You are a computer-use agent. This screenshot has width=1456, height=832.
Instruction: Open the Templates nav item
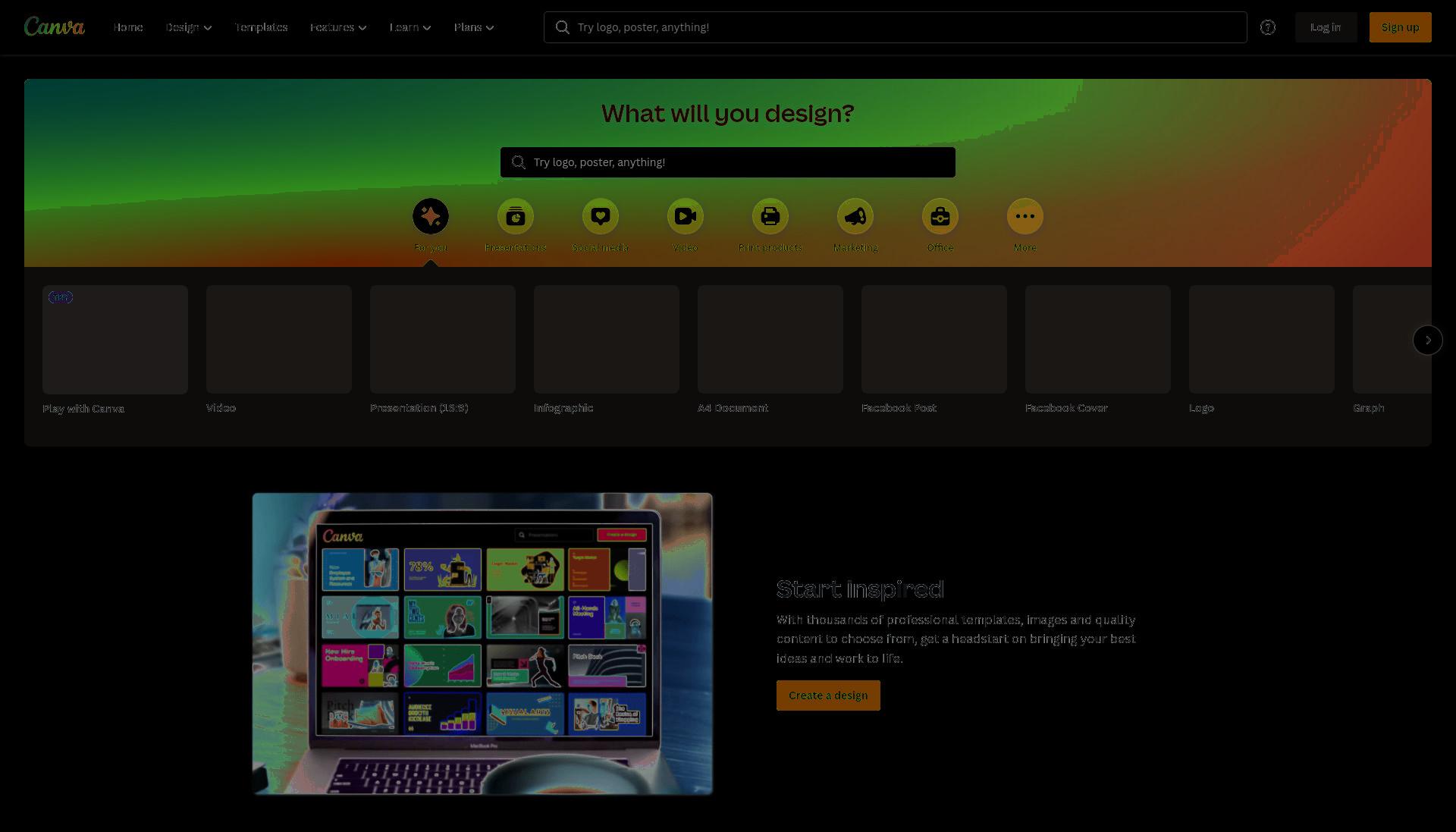[261, 27]
